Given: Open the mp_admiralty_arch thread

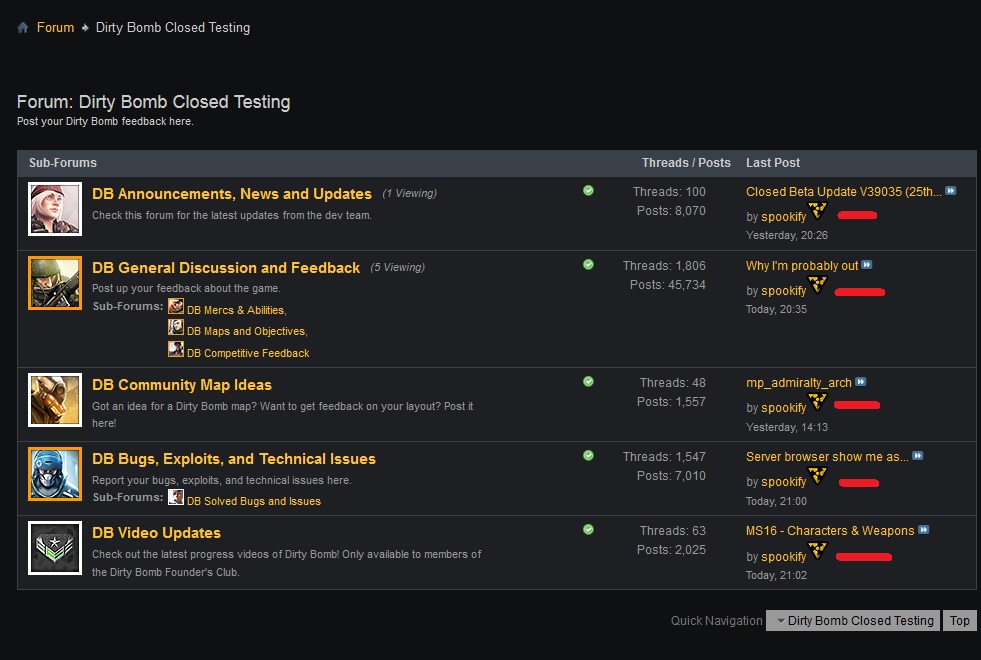Looking at the screenshot, I should point(798,382).
